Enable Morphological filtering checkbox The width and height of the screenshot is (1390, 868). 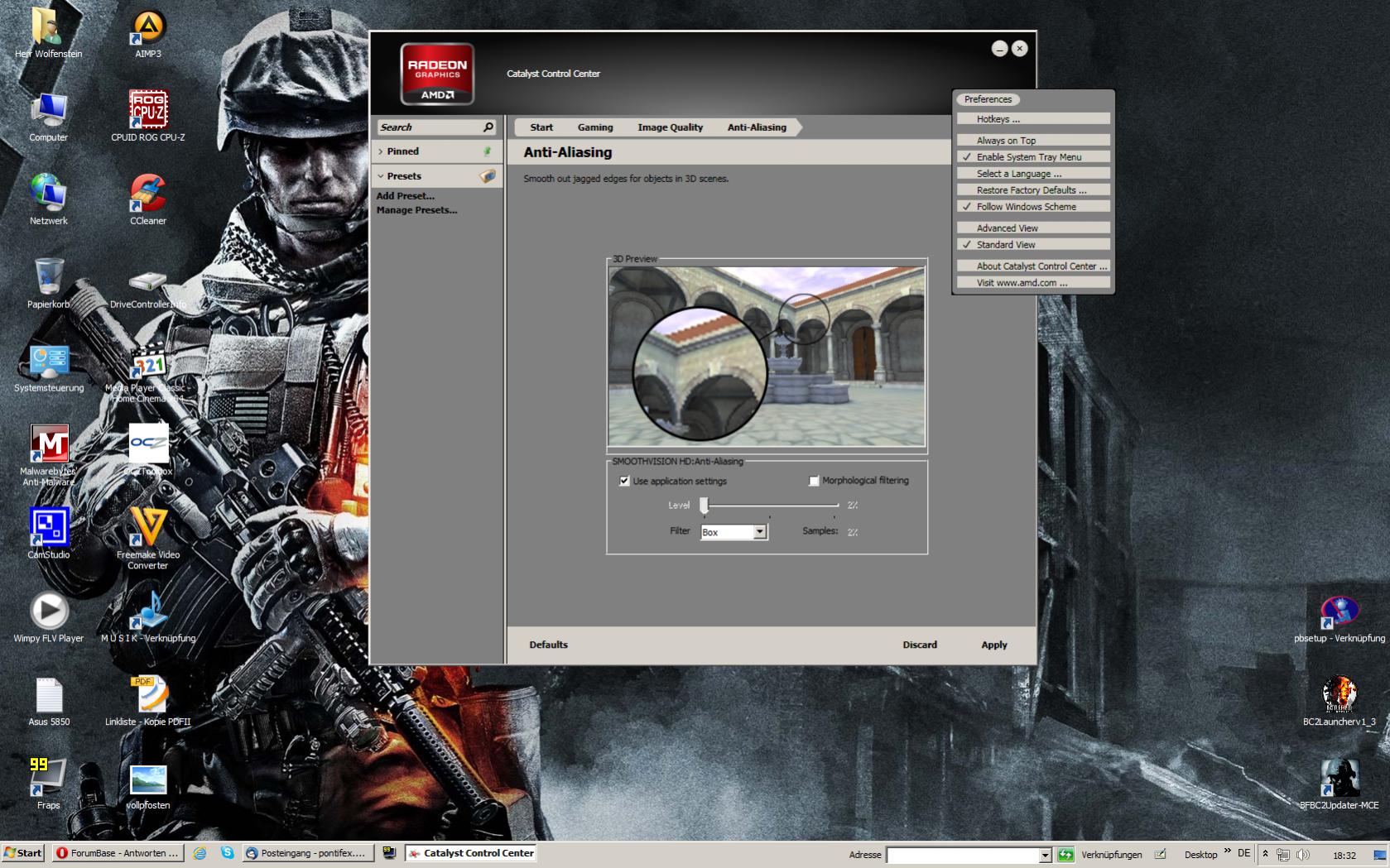814,481
